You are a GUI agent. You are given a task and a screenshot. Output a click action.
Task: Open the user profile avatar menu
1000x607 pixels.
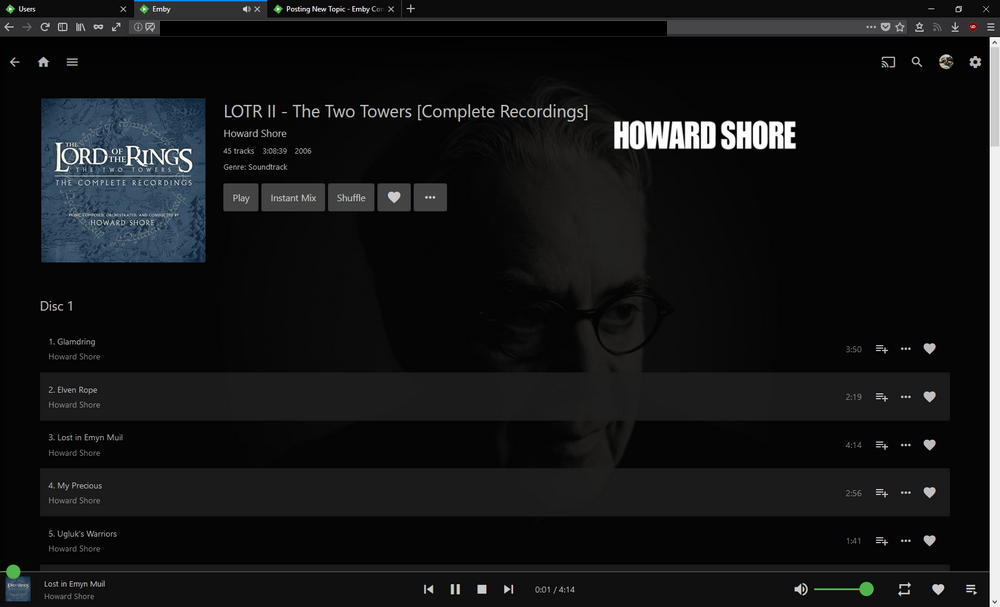click(946, 62)
